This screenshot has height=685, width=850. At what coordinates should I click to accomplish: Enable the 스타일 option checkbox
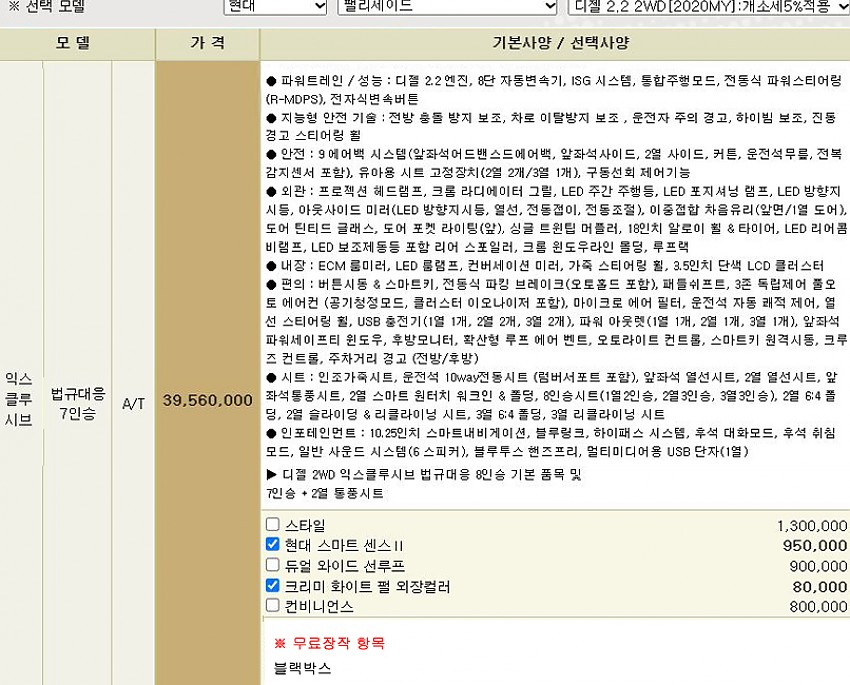point(273,525)
